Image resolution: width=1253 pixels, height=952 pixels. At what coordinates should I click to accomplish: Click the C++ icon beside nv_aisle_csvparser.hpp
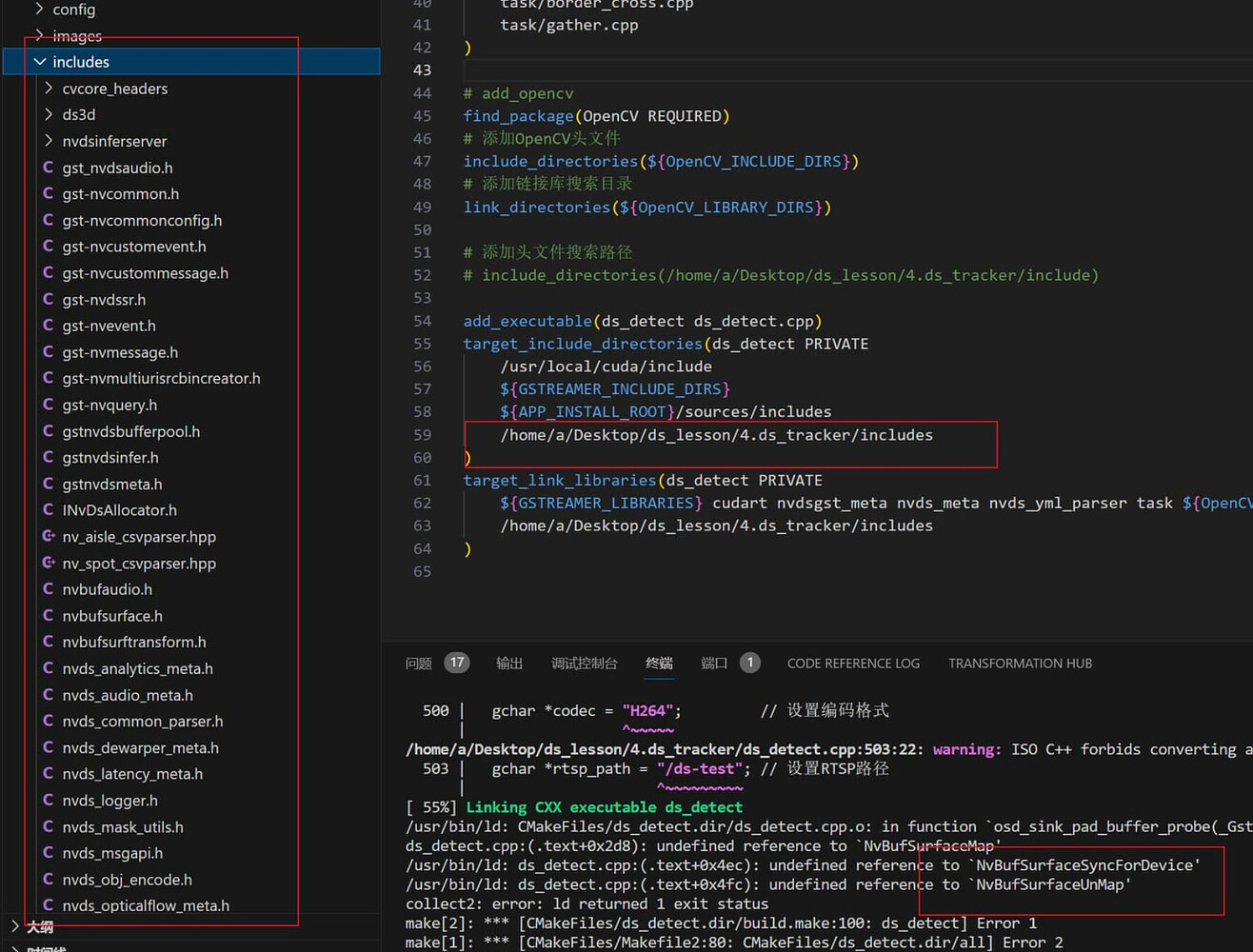(x=48, y=537)
